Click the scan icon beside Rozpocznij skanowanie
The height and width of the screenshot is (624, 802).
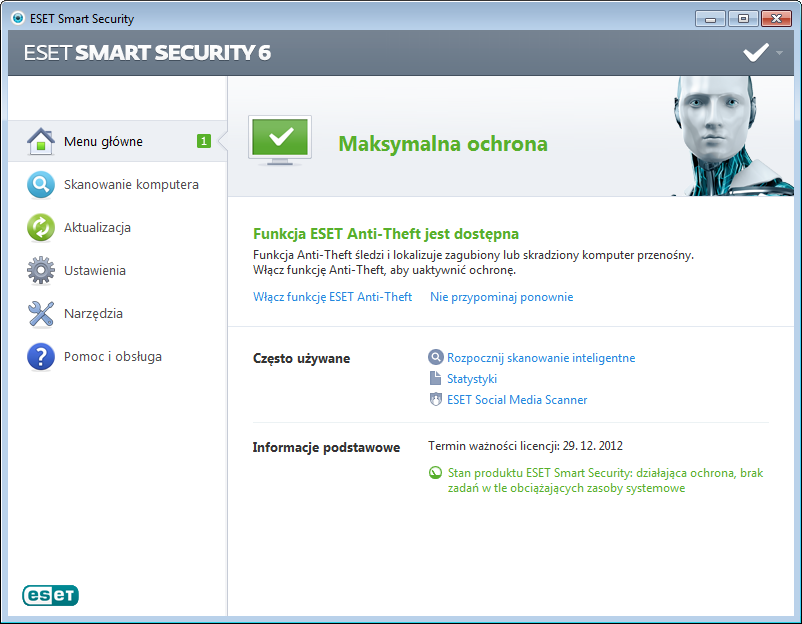coord(435,357)
